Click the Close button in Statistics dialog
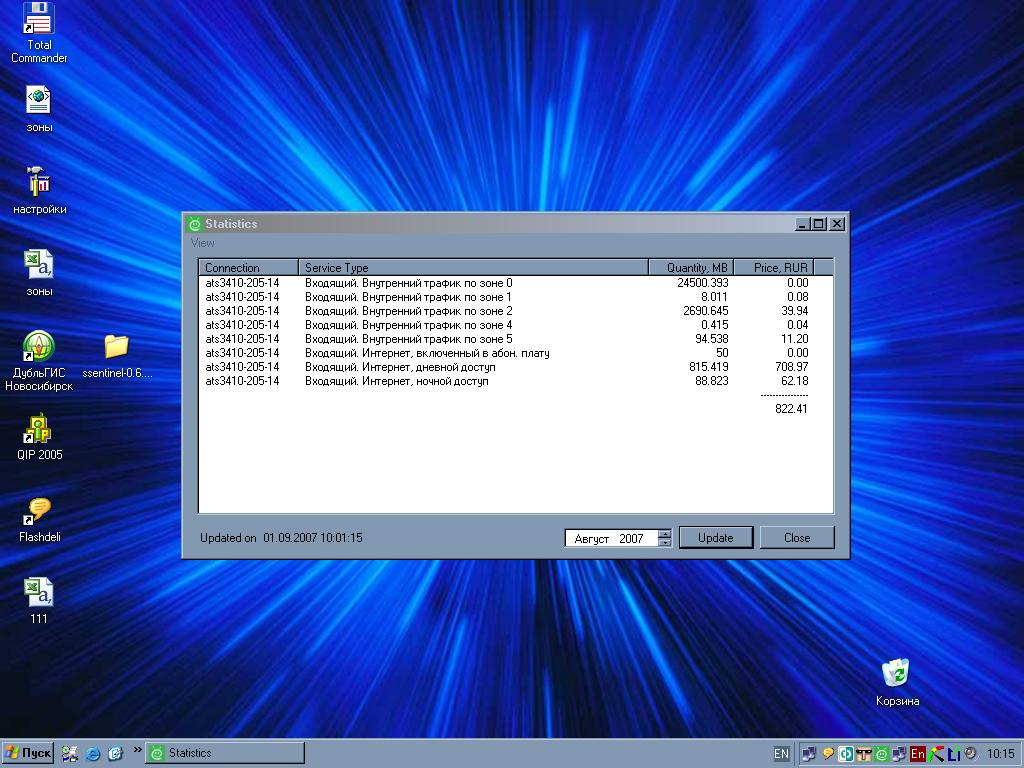Viewport: 1024px width, 768px height. click(797, 538)
